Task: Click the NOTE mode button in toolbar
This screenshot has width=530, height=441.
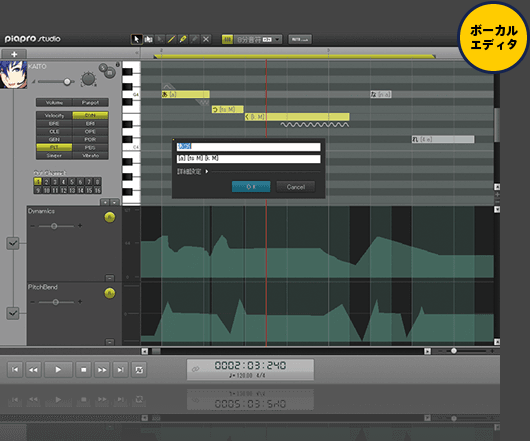Action: 300,40
